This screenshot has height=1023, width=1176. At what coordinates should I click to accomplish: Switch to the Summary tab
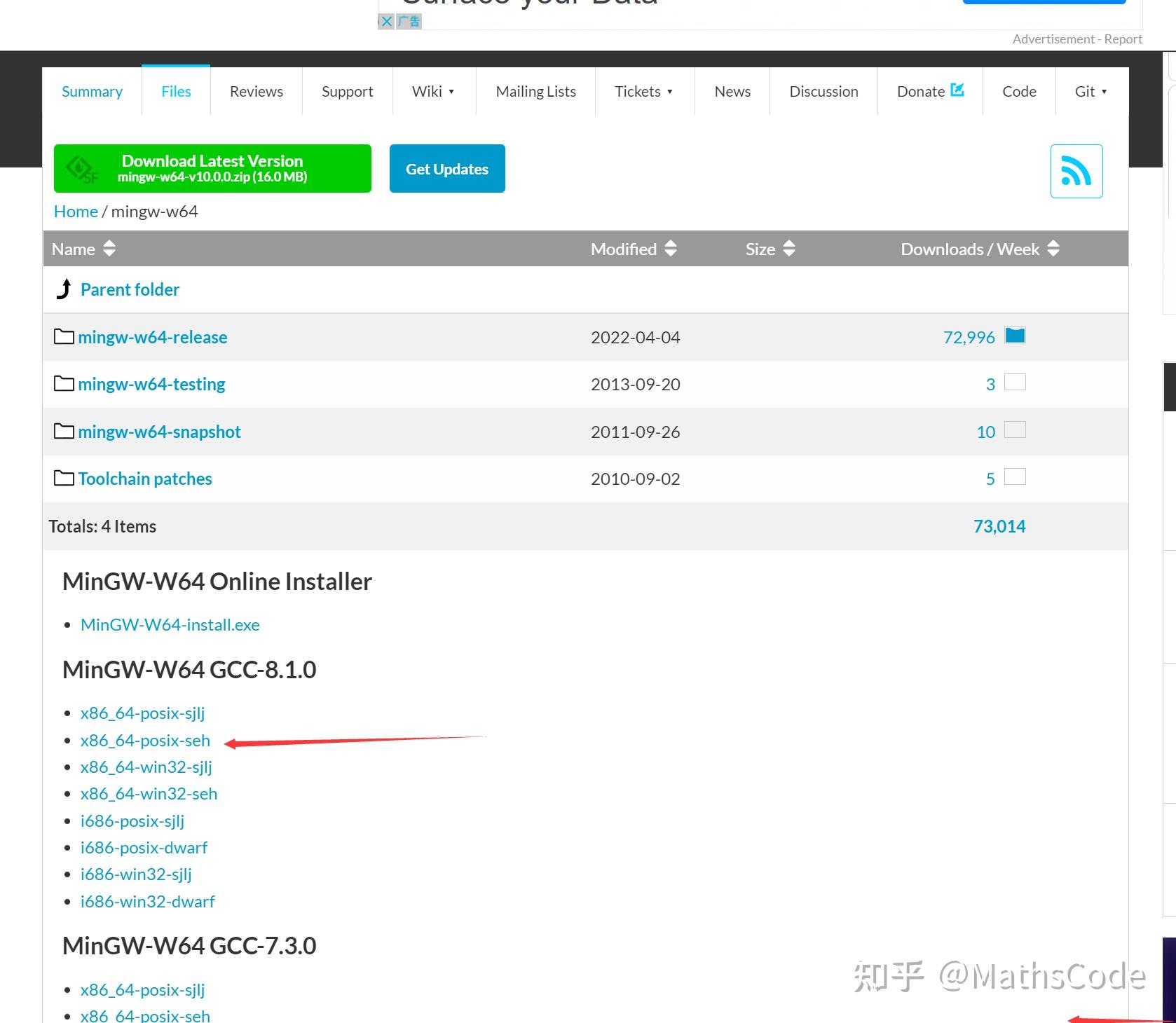click(x=92, y=91)
